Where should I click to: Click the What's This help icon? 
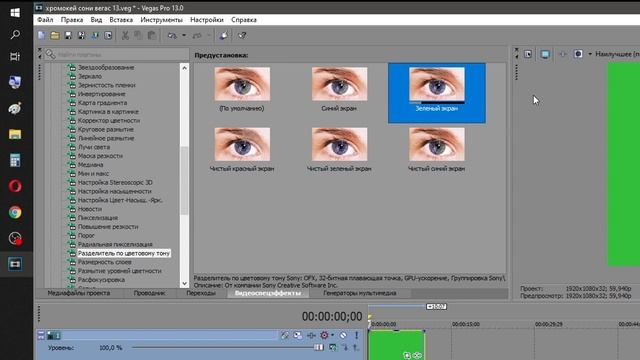click(242, 36)
